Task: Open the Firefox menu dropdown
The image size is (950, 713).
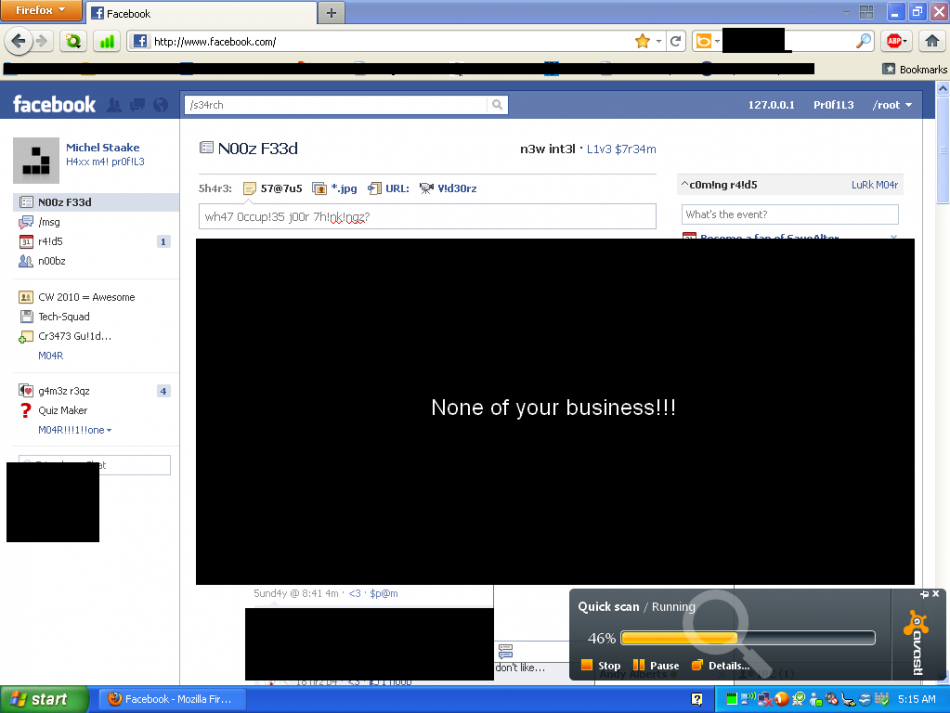Action: [41, 10]
